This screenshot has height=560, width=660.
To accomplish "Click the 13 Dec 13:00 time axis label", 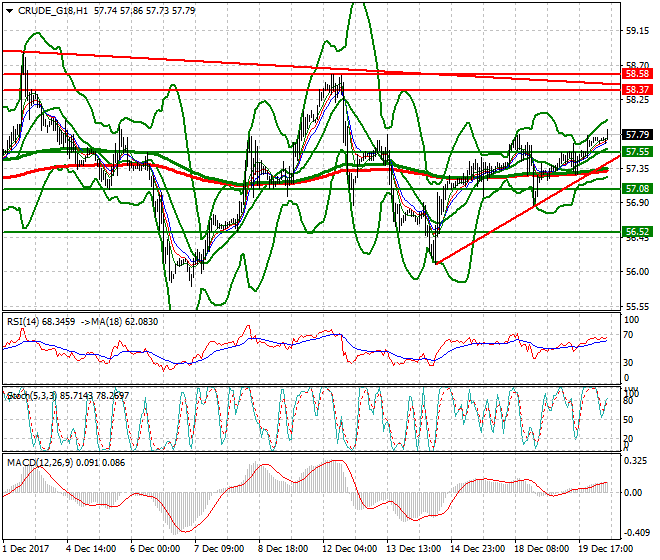I will [413, 549].
